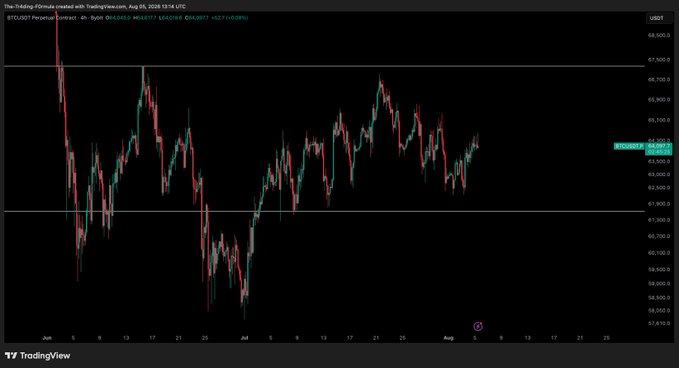Click the chart creation header text

pos(95,6)
